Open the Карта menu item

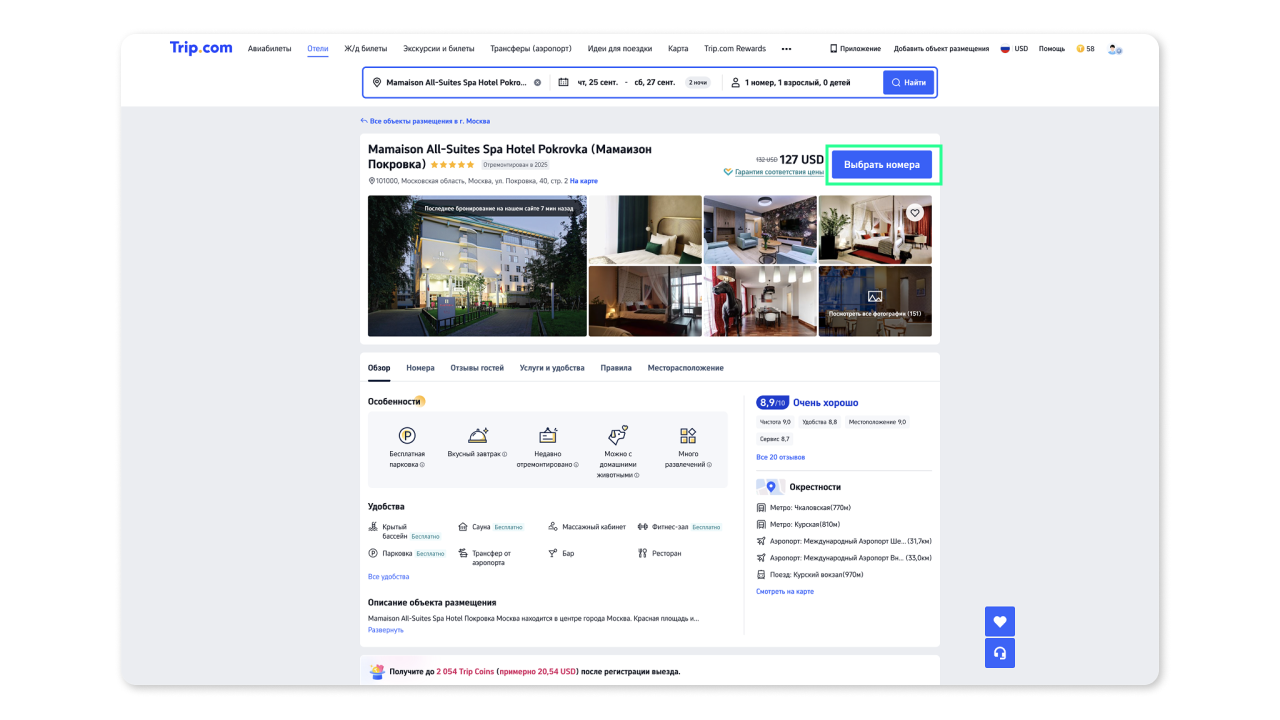click(x=678, y=49)
